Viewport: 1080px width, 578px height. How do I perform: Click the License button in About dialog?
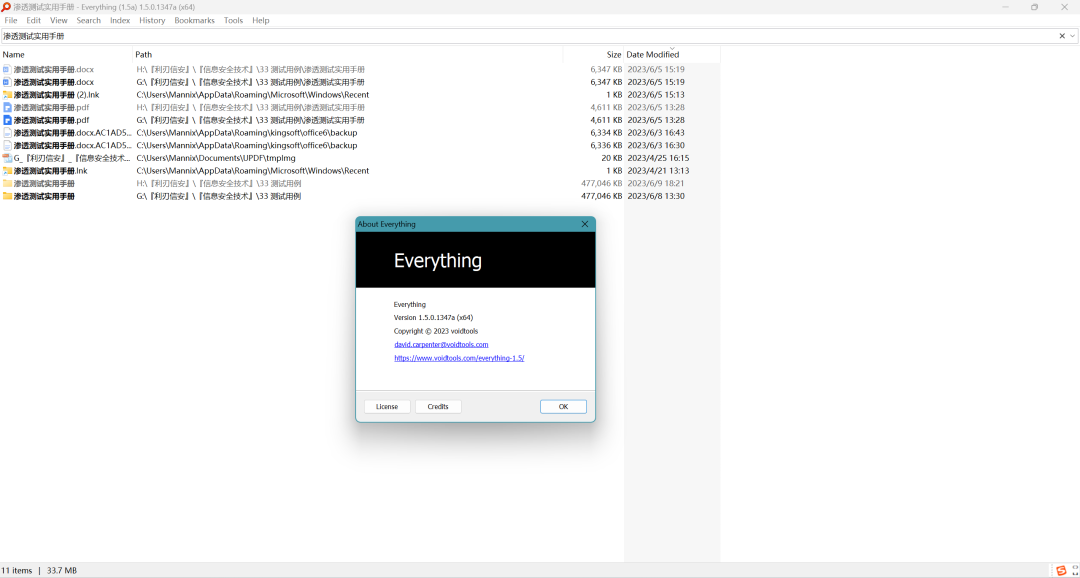[x=387, y=406]
